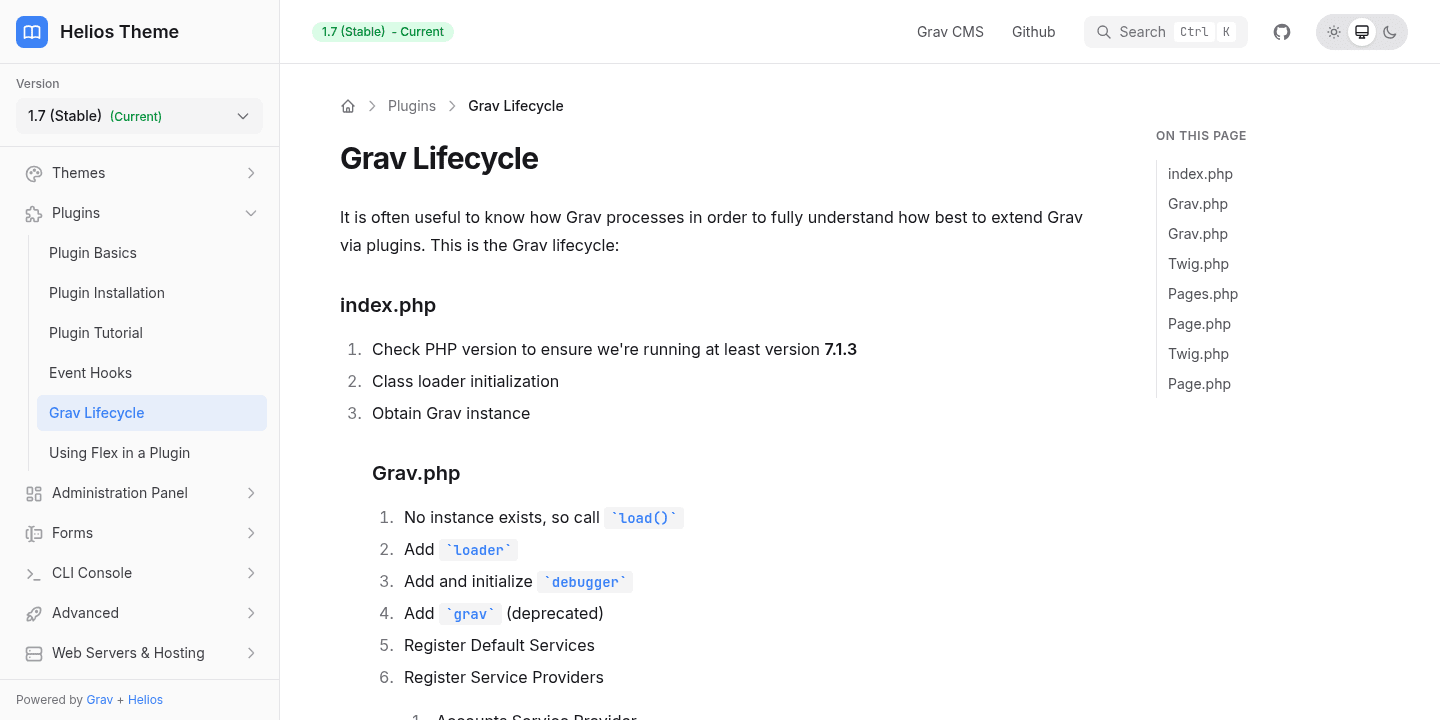Collapse the Plugins section chevron
The image size is (1440, 720).
pyautogui.click(x=251, y=213)
